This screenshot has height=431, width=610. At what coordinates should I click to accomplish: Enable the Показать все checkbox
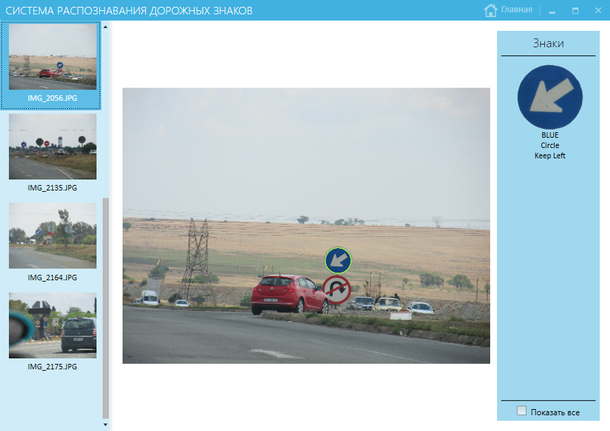point(522,411)
